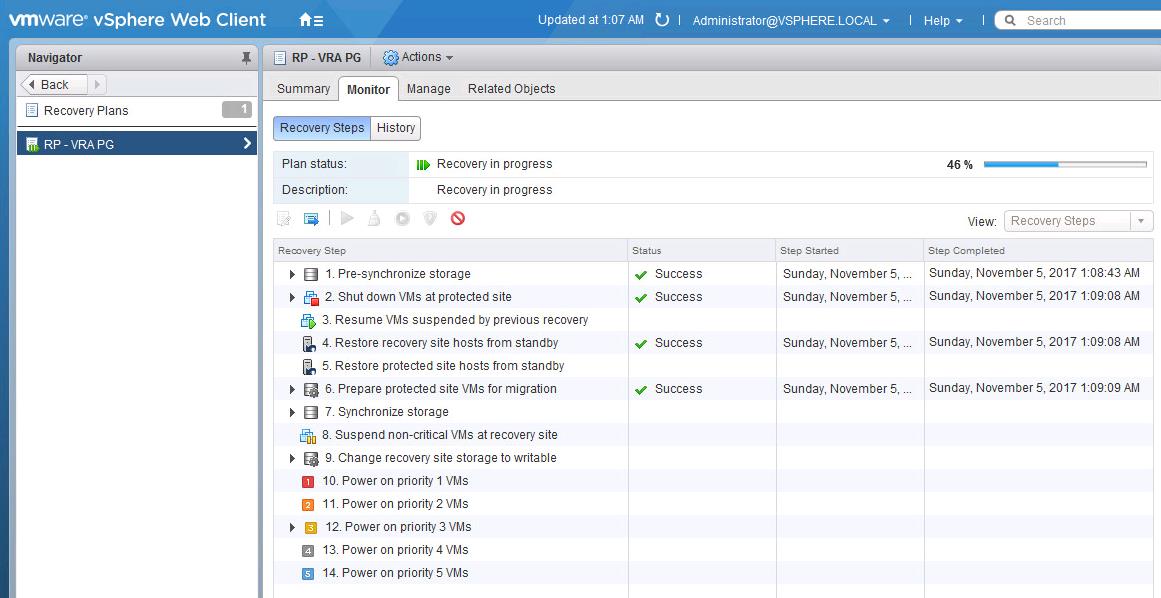This screenshot has width=1161, height=598.
Task: Click the forward arrow next to Back
Action: [97, 84]
